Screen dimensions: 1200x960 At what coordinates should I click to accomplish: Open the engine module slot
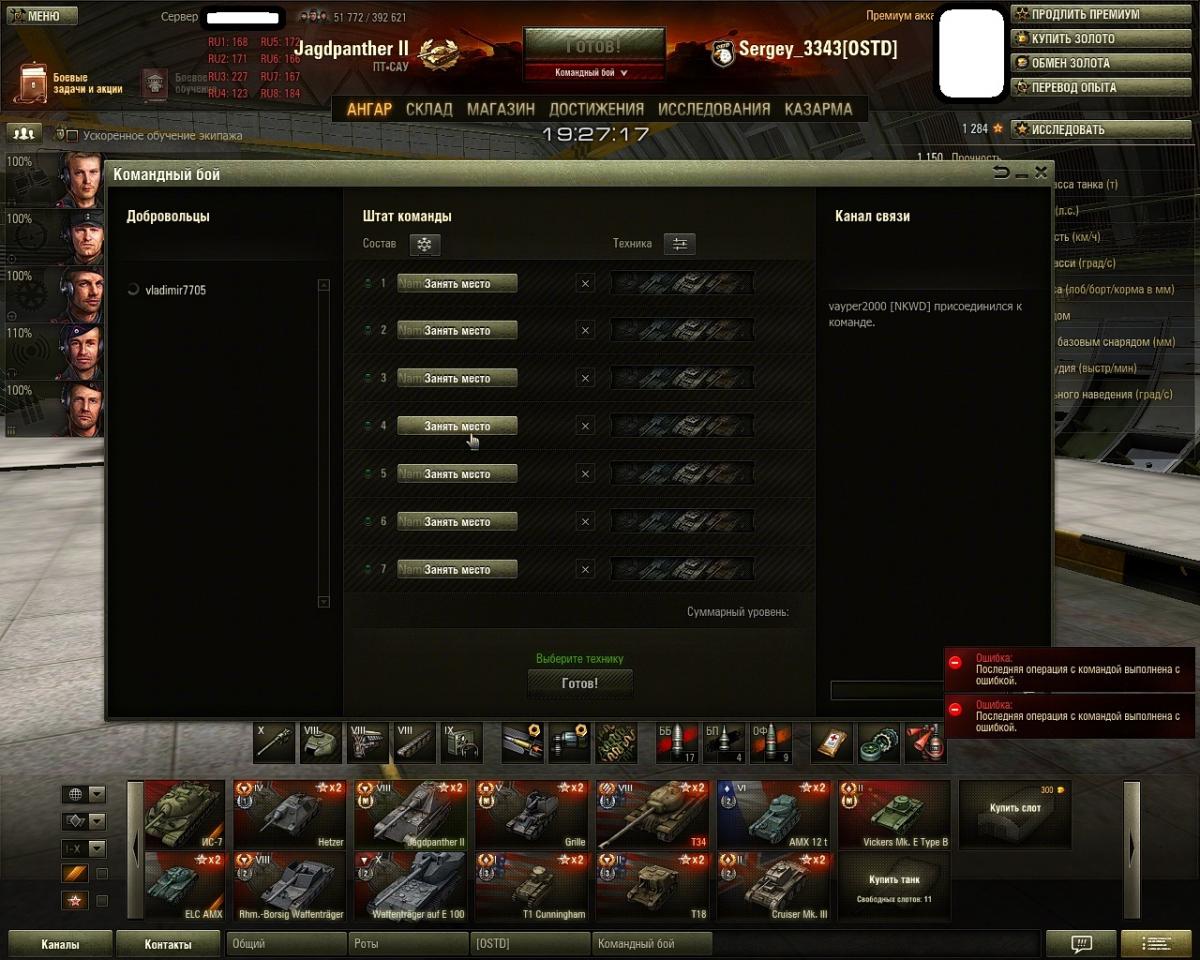368,743
